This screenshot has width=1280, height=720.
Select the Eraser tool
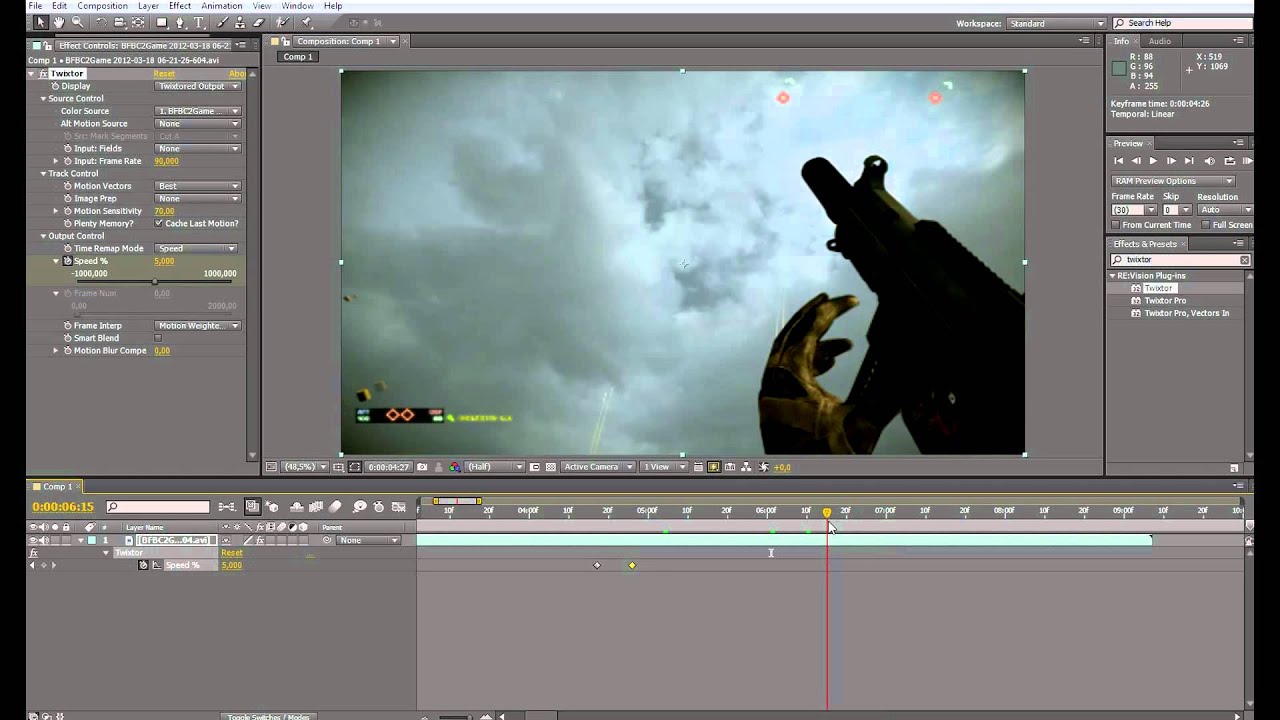pyautogui.click(x=258, y=22)
